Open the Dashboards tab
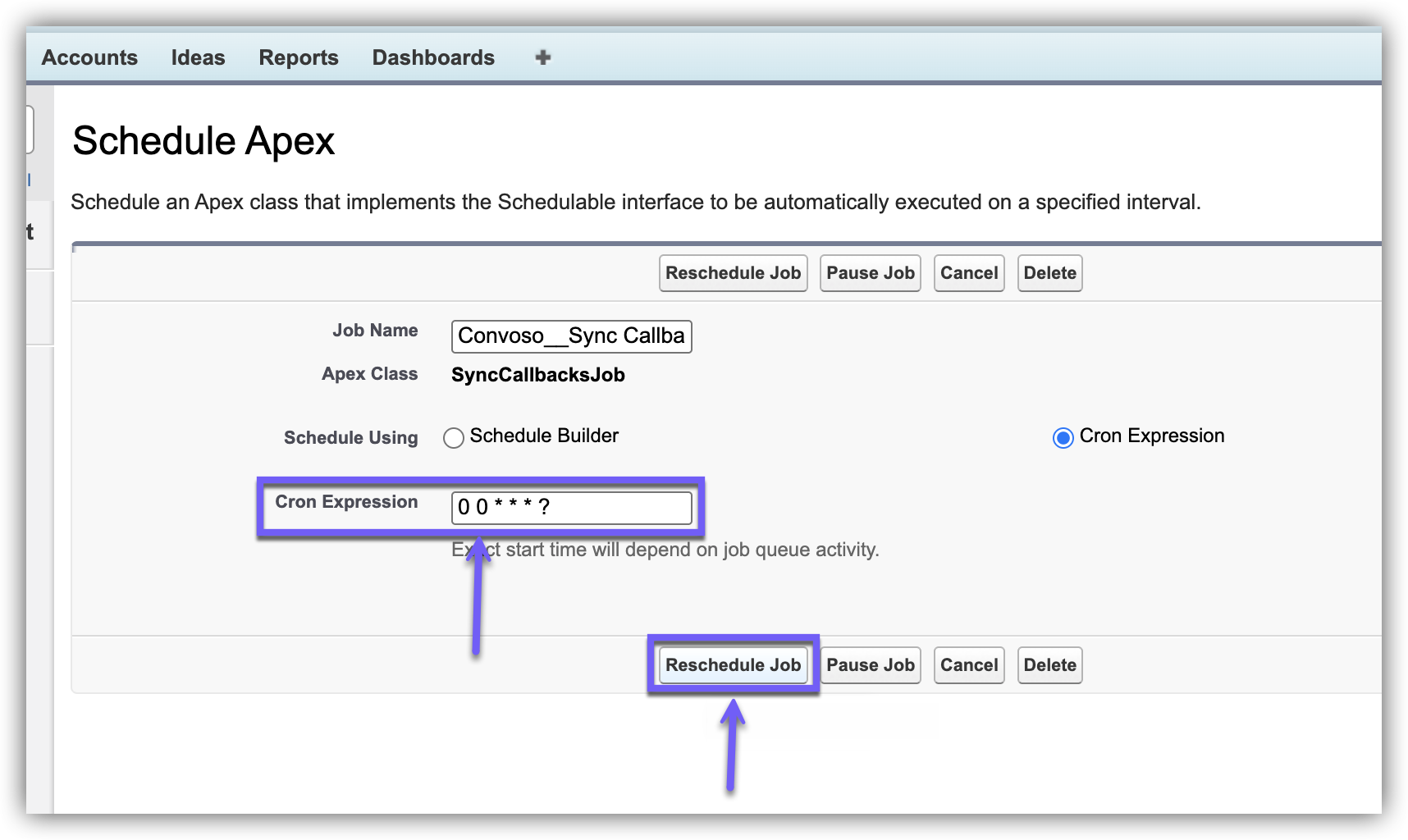 tap(433, 57)
